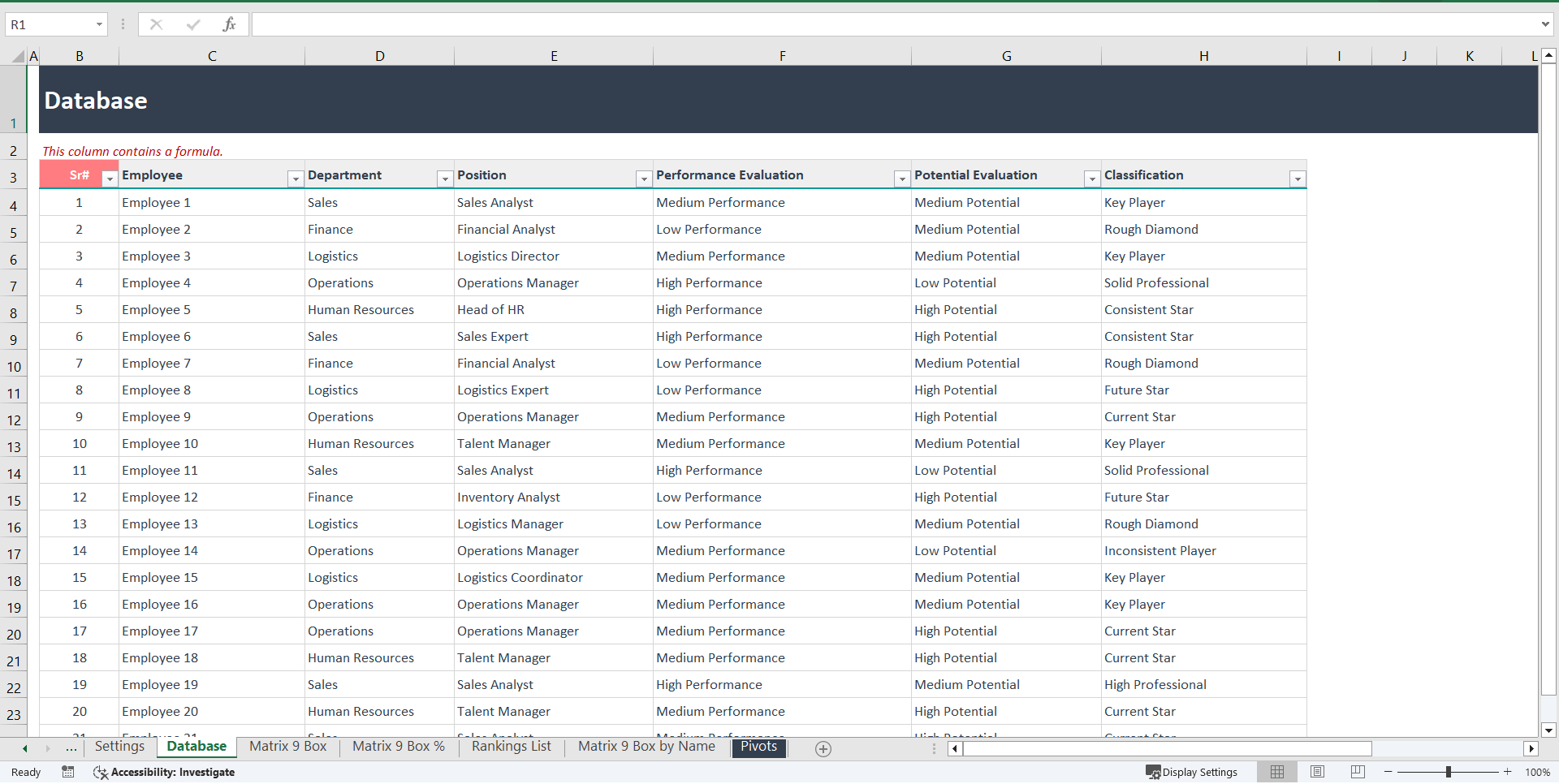Toggle the sheet tab scroll ellipsis
This screenshot has width=1559, height=784.
pos(71,749)
